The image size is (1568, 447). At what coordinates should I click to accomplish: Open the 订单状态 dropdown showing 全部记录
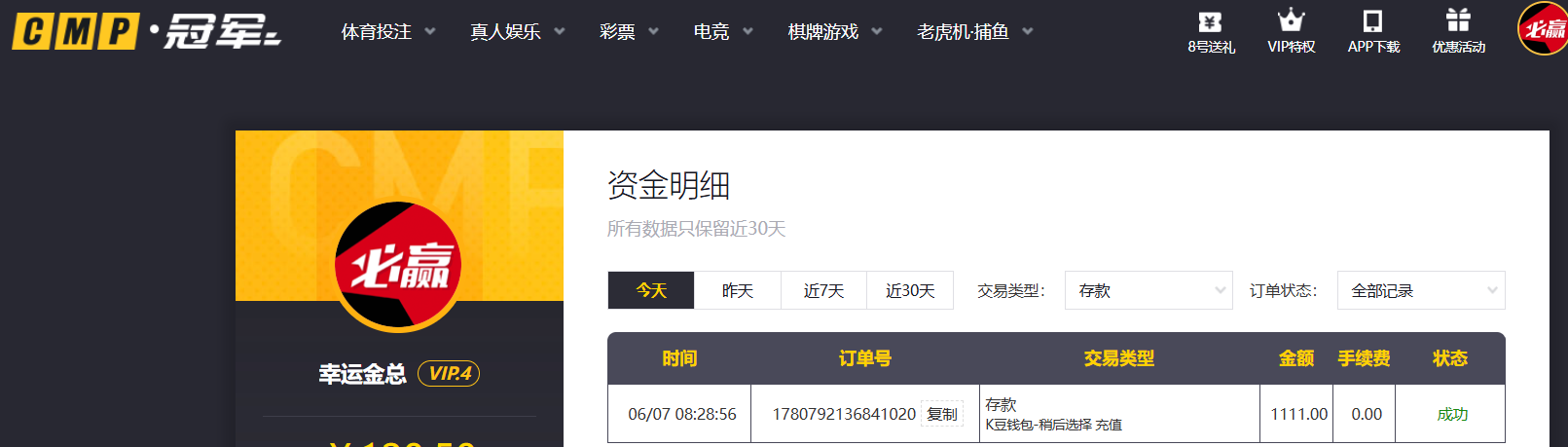tap(1421, 290)
